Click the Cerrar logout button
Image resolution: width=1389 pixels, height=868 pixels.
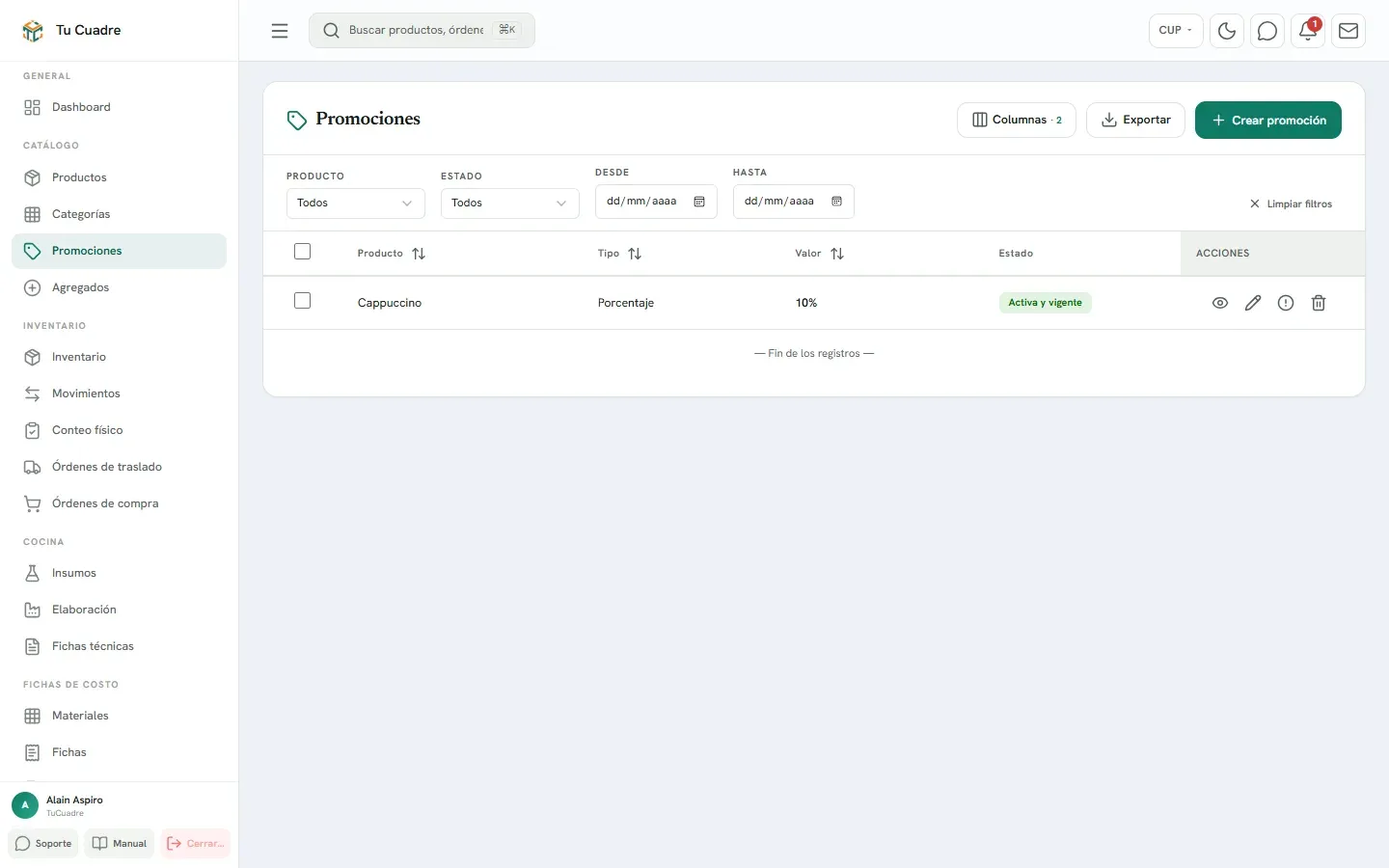coord(196,843)
